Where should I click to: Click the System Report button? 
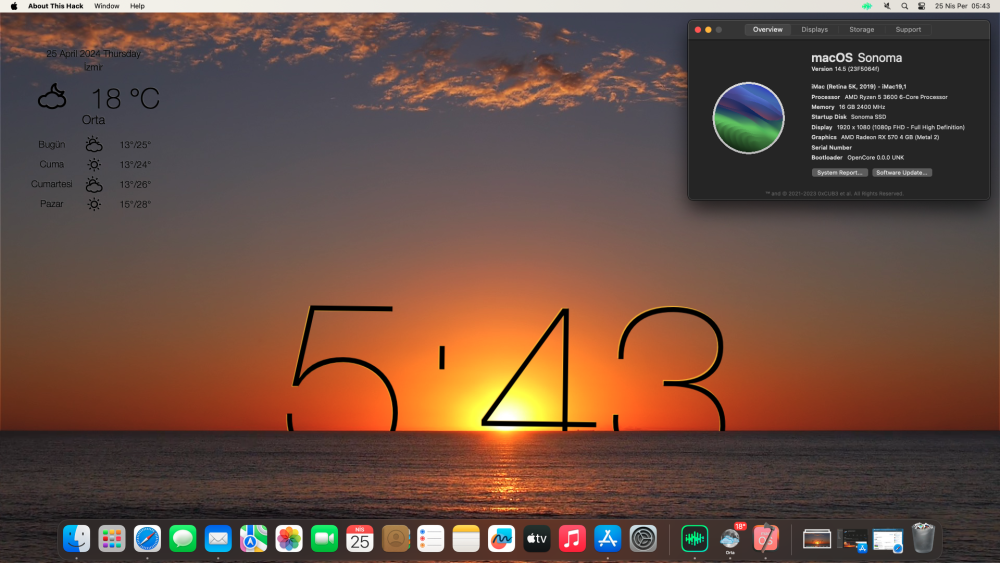[x=839, y=172]
